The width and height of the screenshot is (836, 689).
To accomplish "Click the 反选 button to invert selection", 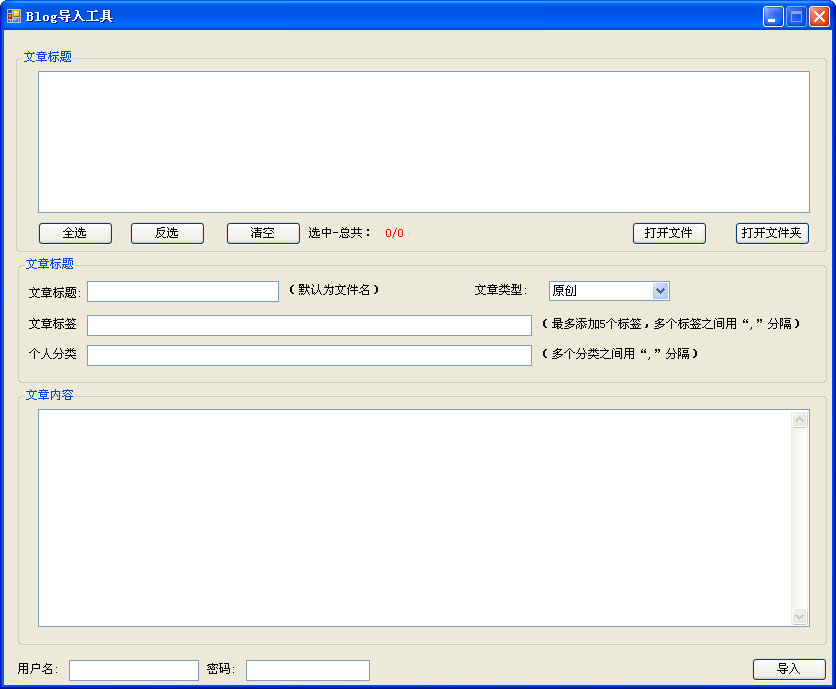I will pos(166,233).
